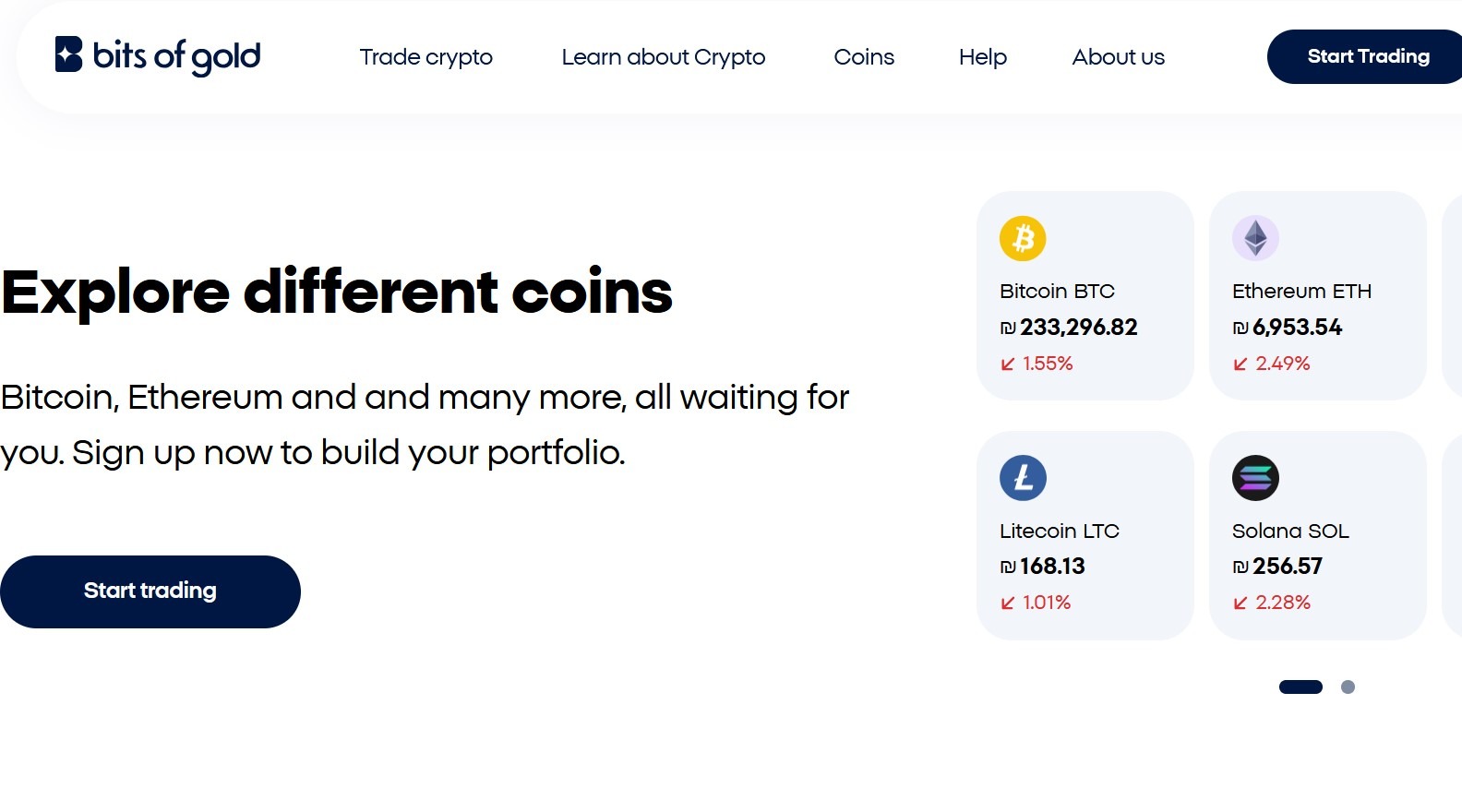The image size is (1462, 812).
Task: Open the Coins page
Action: (863, 57)
